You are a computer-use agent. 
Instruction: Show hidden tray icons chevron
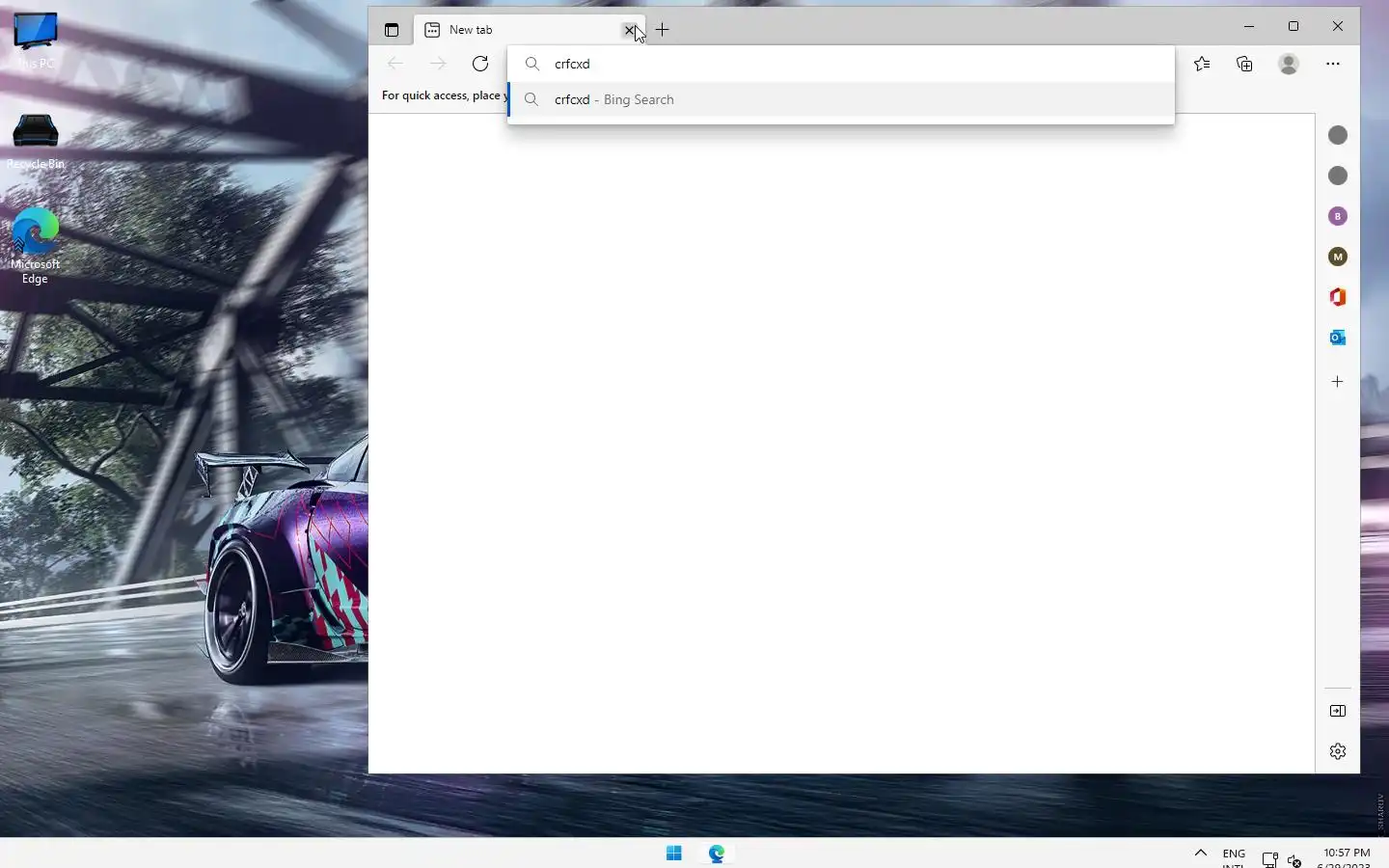[1201, 853]
